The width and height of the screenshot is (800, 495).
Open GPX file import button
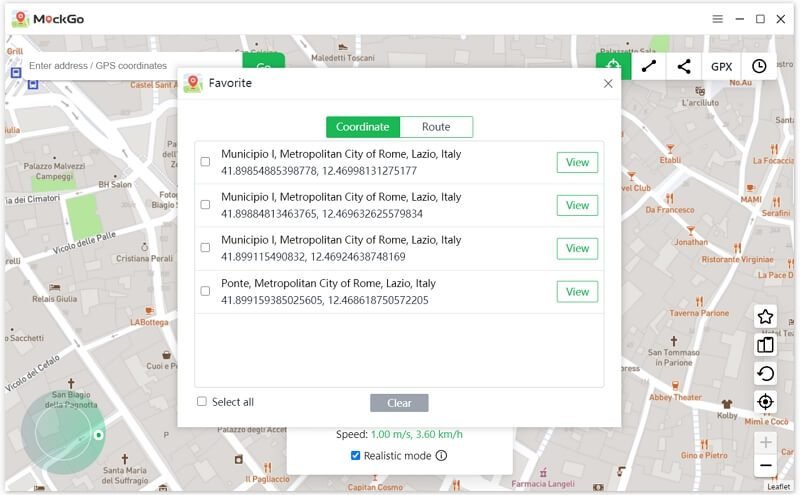pyautogui.click(x=721, y=67)
